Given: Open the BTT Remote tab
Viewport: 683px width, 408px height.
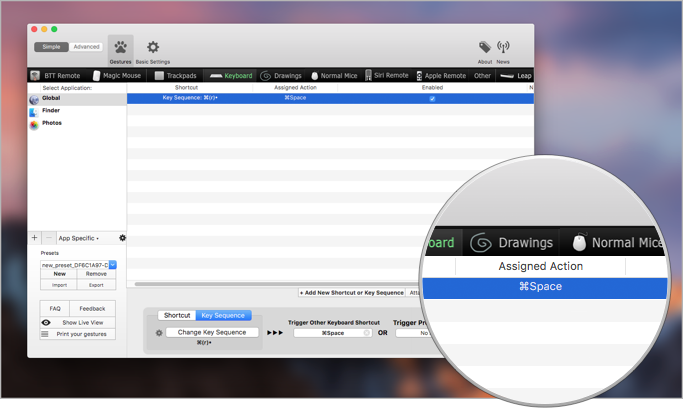Looking at the screenshot, I should 55,76.
